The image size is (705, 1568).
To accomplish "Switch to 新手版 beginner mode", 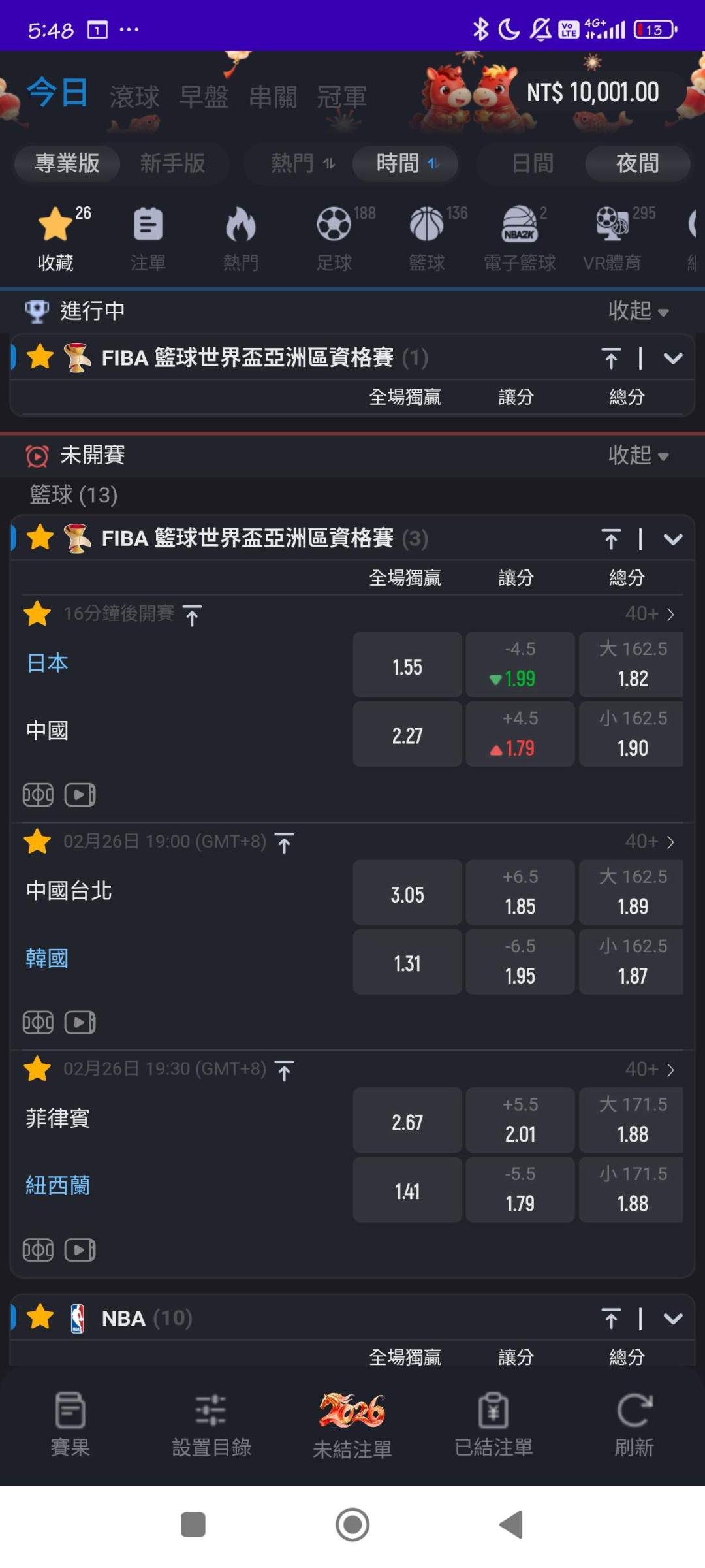I will click(172, 163).
